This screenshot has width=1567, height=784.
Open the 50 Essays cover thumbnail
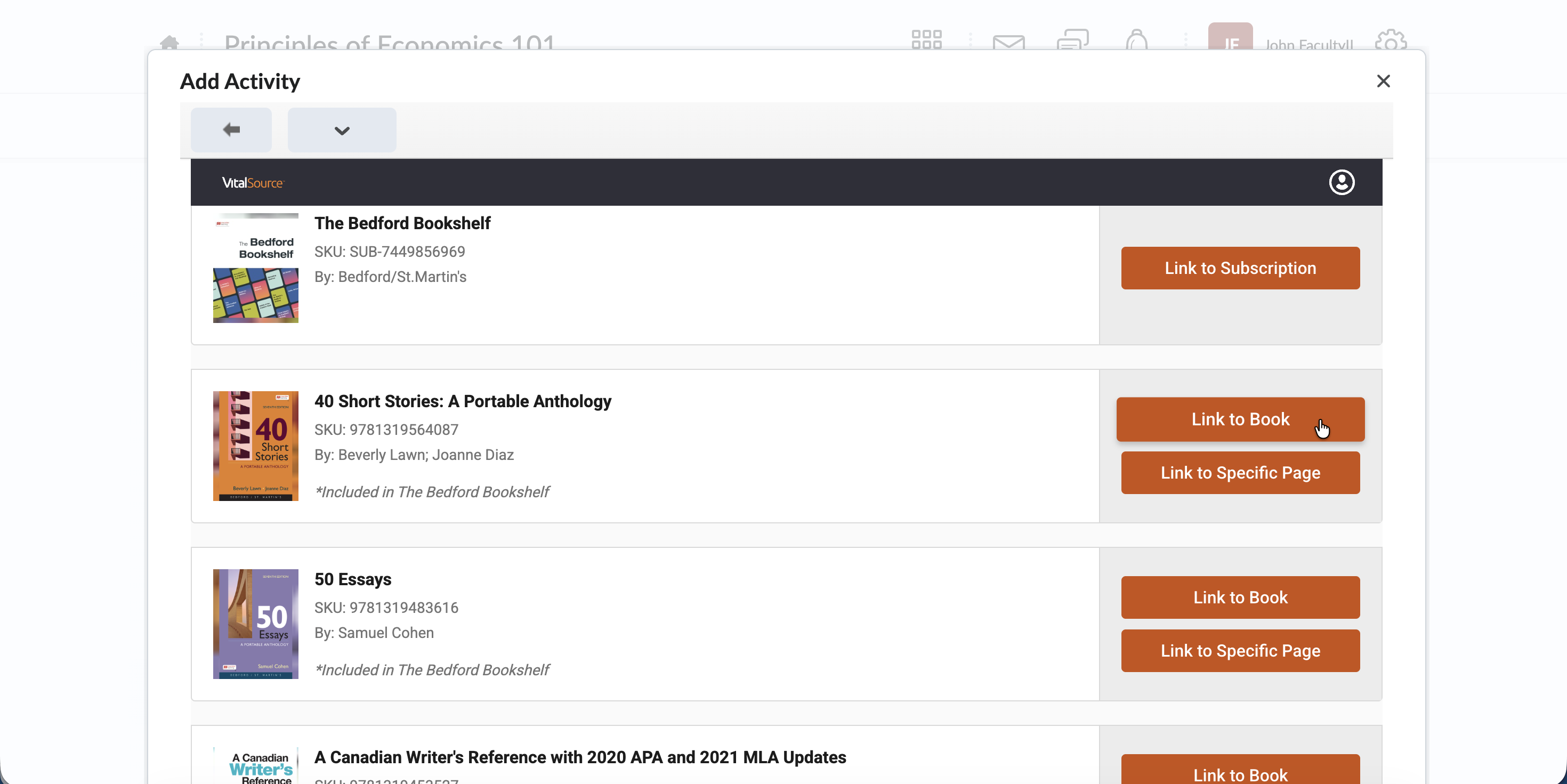(255, 624)
